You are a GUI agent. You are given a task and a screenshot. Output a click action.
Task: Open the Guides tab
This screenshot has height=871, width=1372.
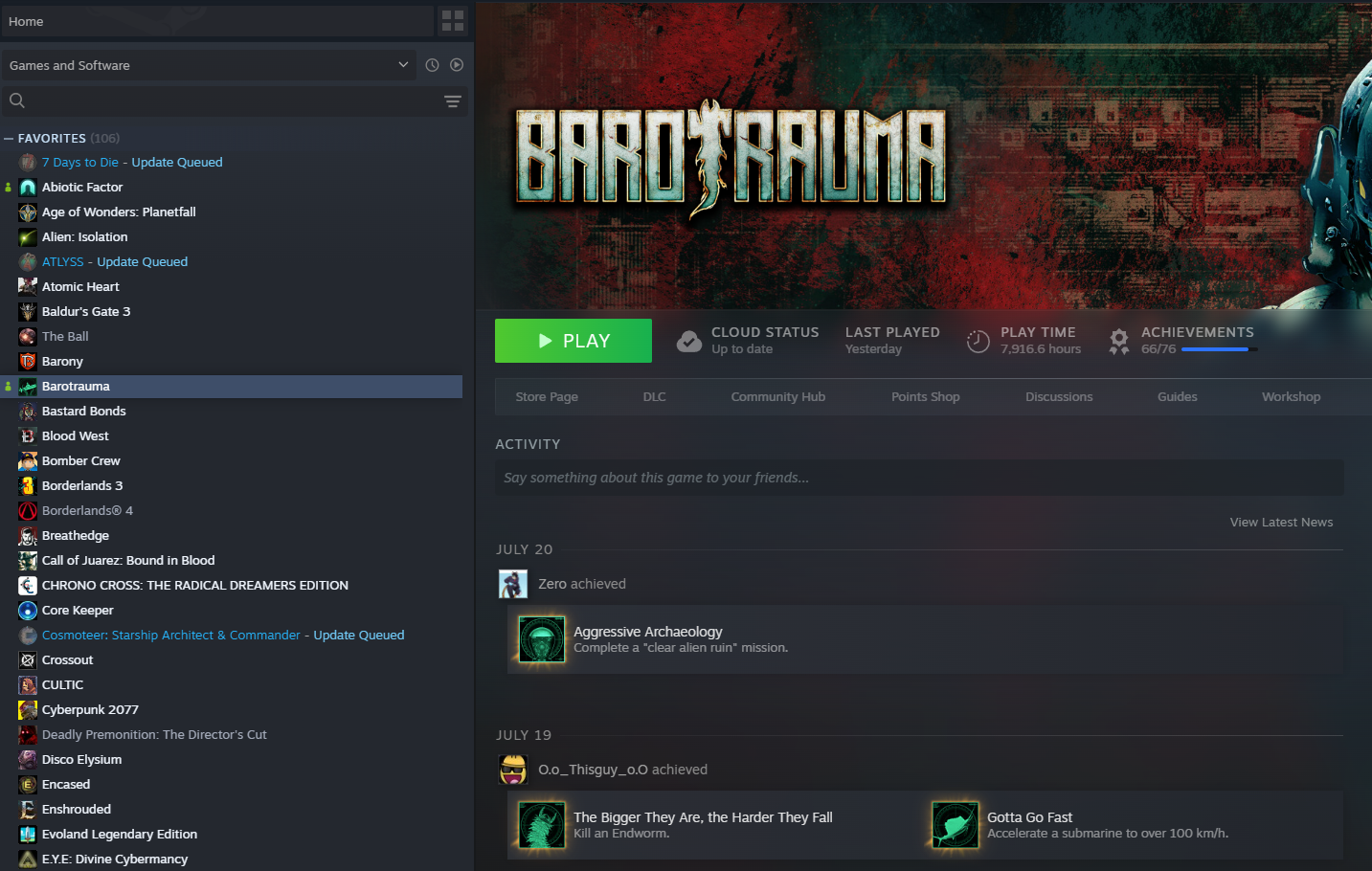pyautogui.click(x=1178, y=397)
